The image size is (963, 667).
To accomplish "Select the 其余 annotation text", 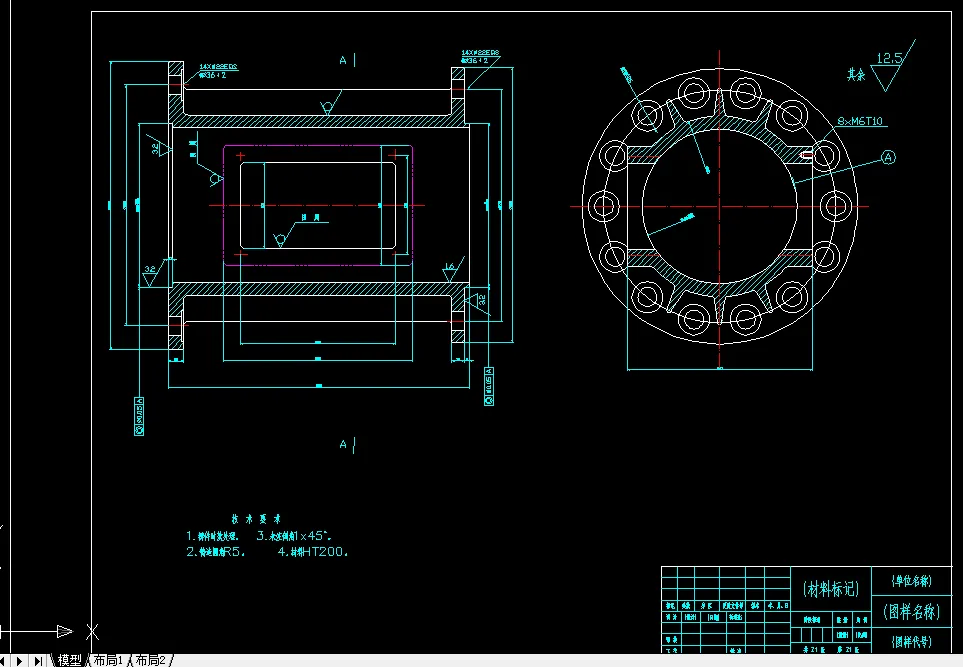I will pos(856,74).
